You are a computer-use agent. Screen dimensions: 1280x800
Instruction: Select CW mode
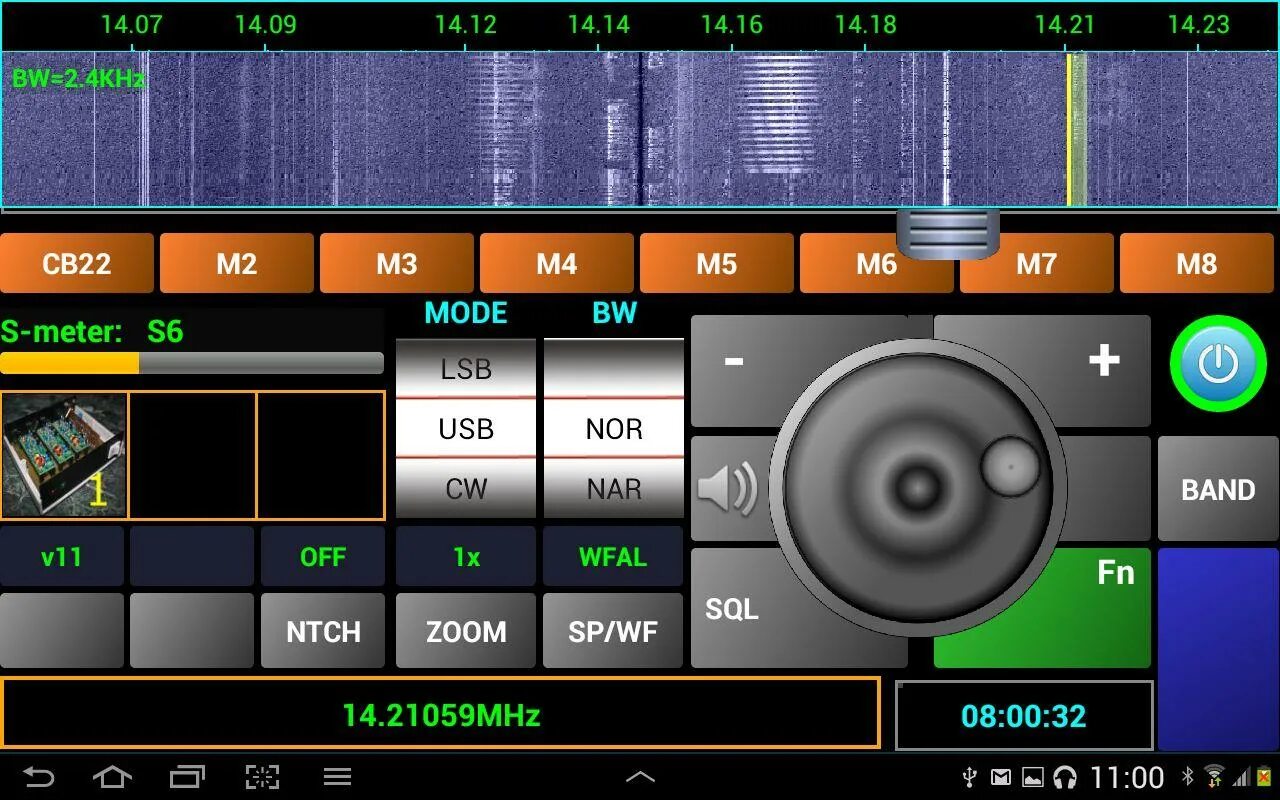pyautogui.click(x=466, y=488)
